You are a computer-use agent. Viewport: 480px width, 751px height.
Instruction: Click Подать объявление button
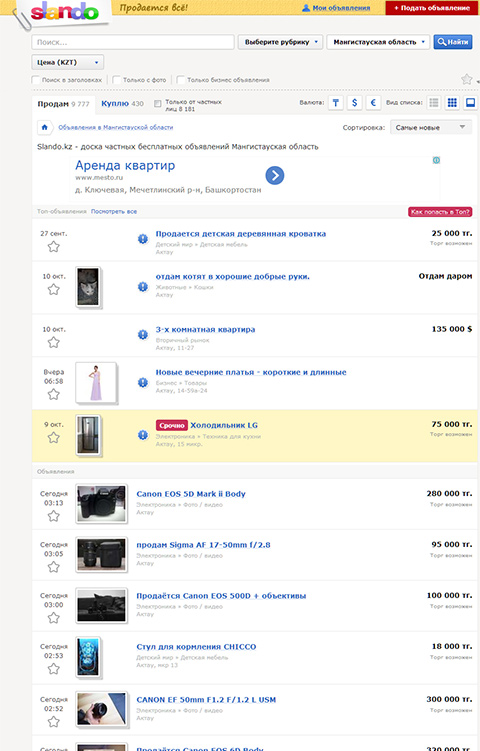point(432,8)
